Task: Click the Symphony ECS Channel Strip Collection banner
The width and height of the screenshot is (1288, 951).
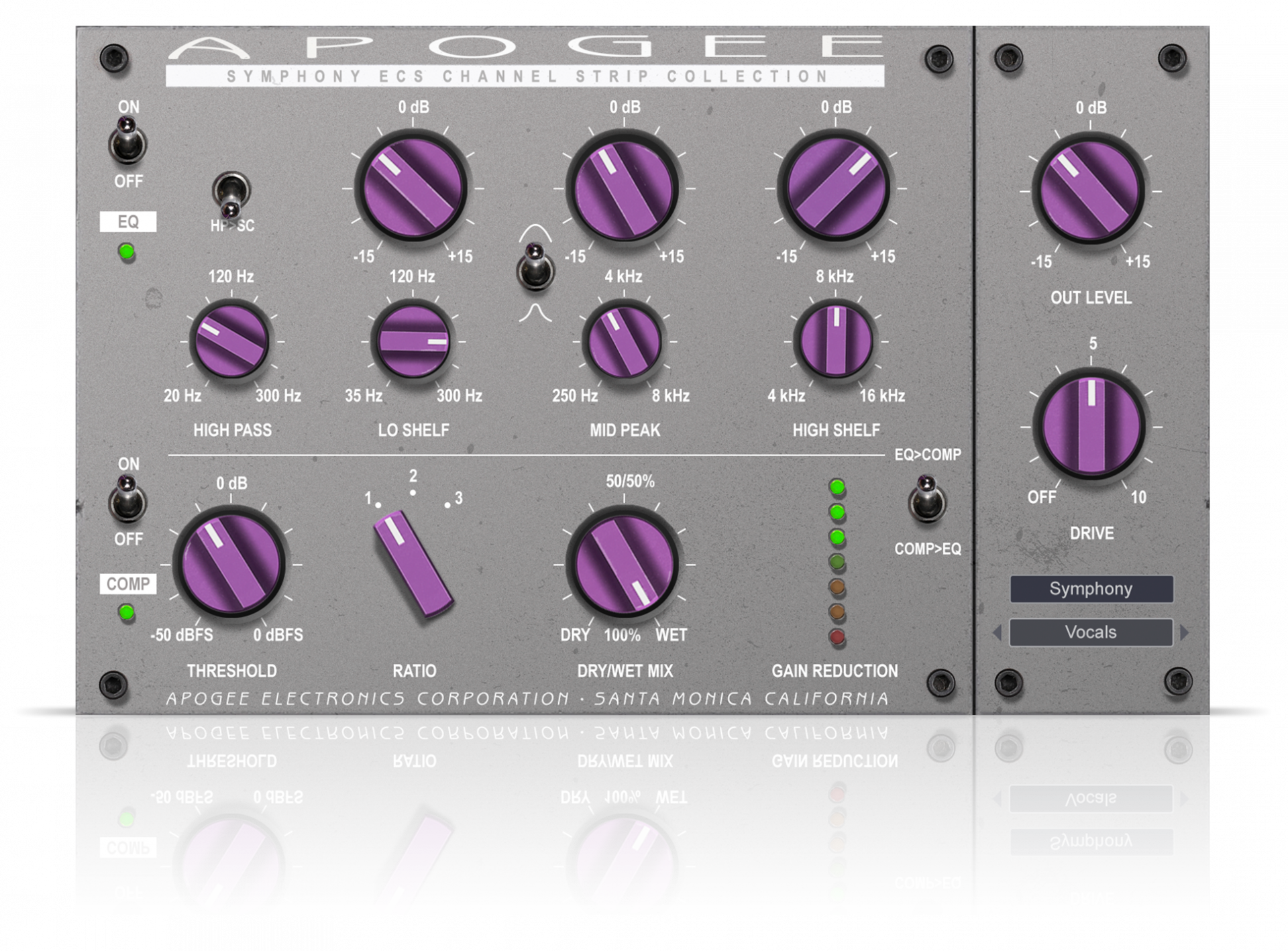Action: pyautogui.click(x=525, y=76)
